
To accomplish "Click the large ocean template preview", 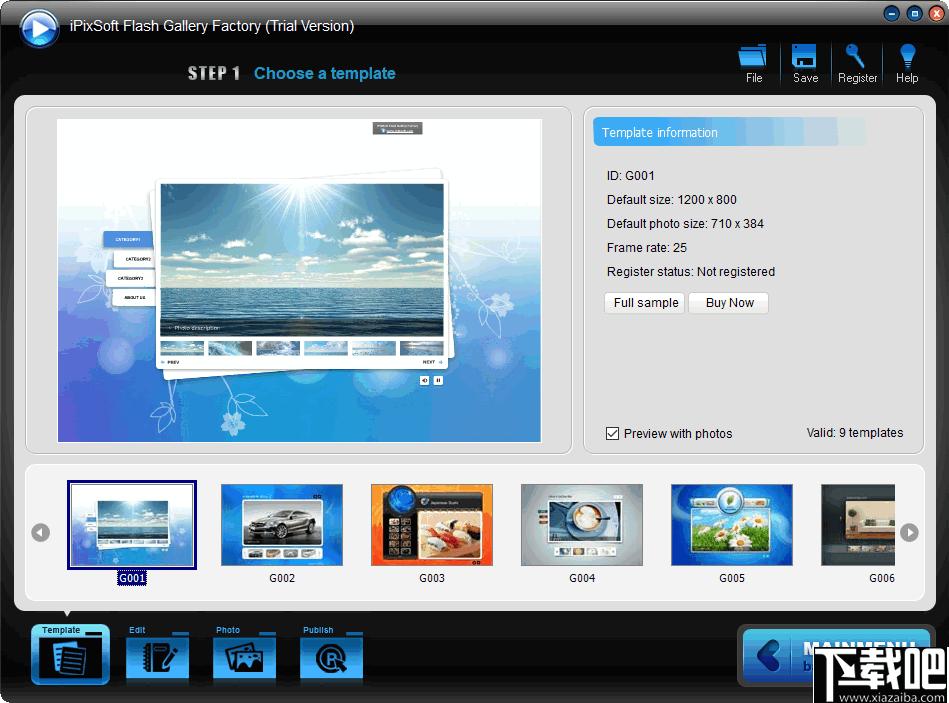I will pyautogui.click(x=300, y=280).
